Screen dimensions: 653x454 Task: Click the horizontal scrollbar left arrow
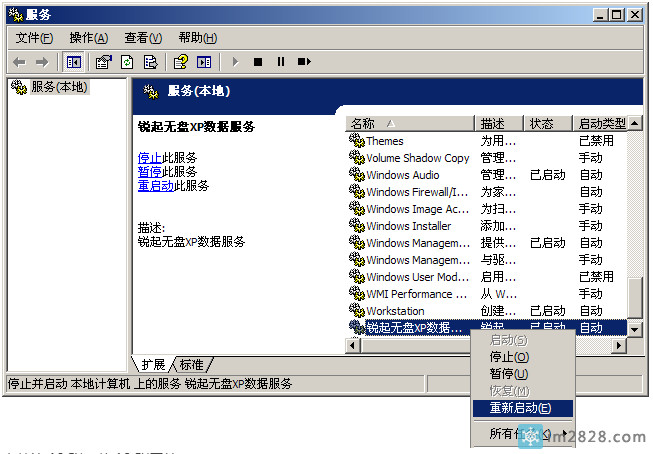[x=353, y=345]
